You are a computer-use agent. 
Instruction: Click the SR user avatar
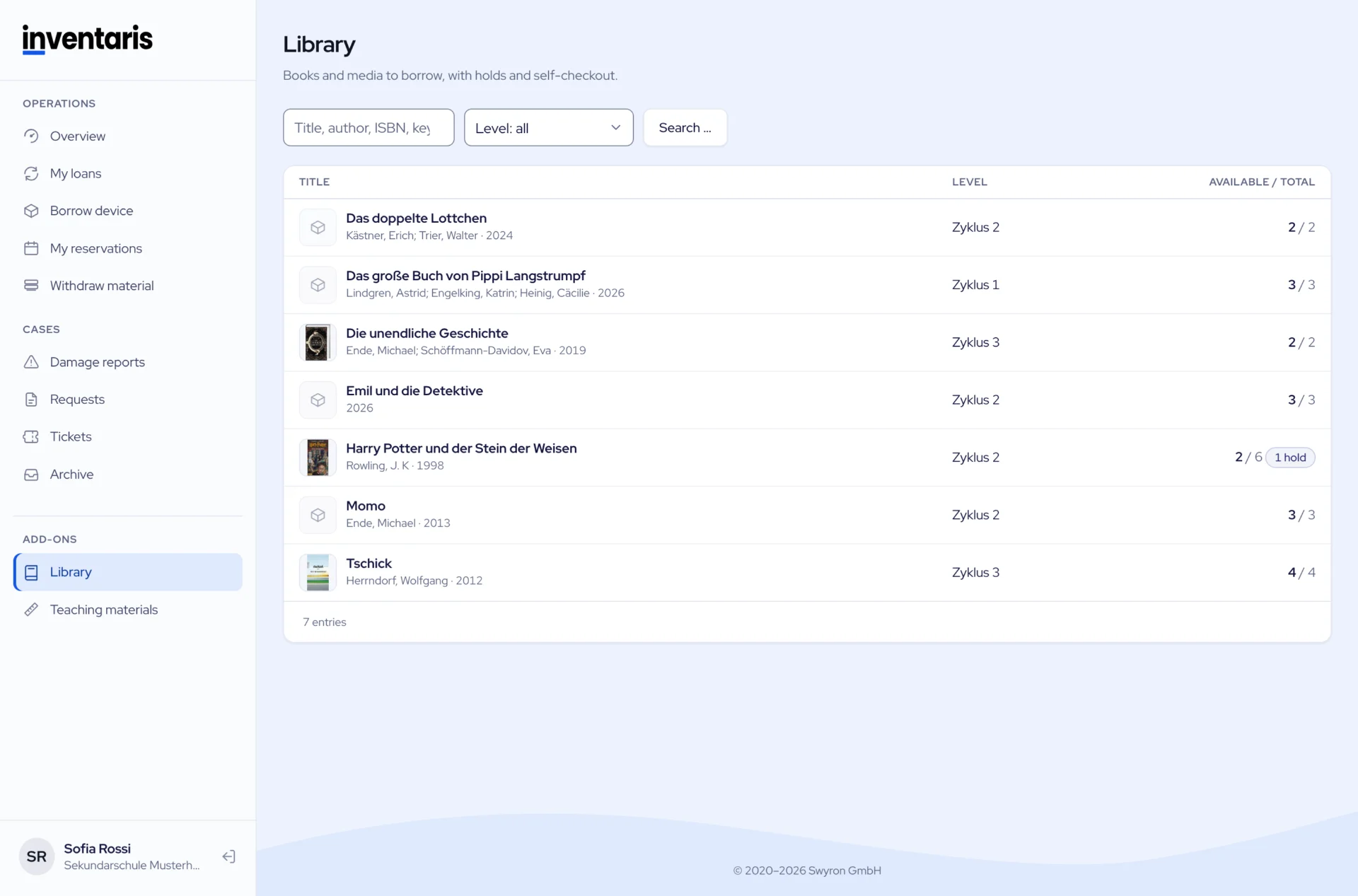[37, 856]
